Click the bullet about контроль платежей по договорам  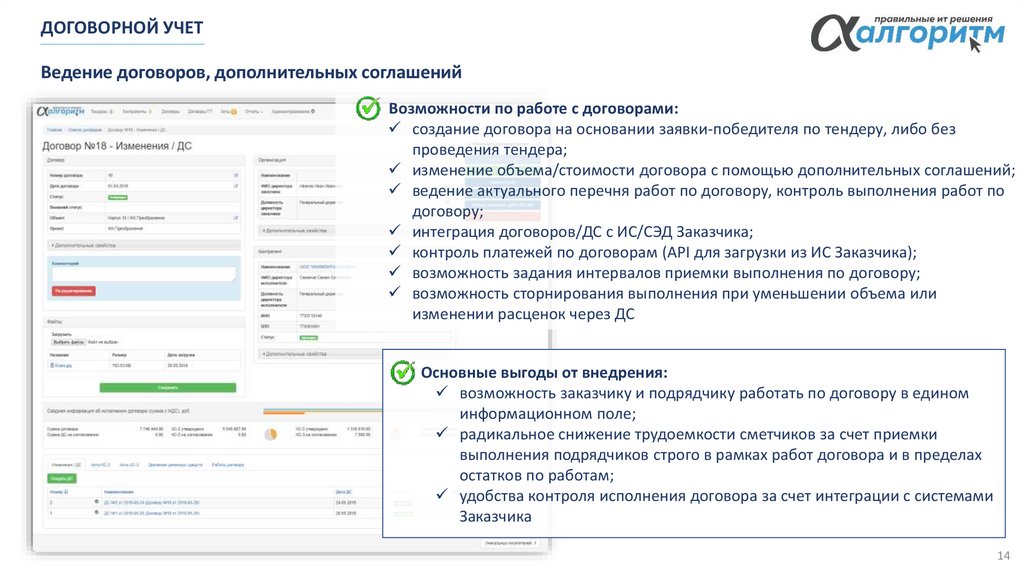[x=664, y=252]
